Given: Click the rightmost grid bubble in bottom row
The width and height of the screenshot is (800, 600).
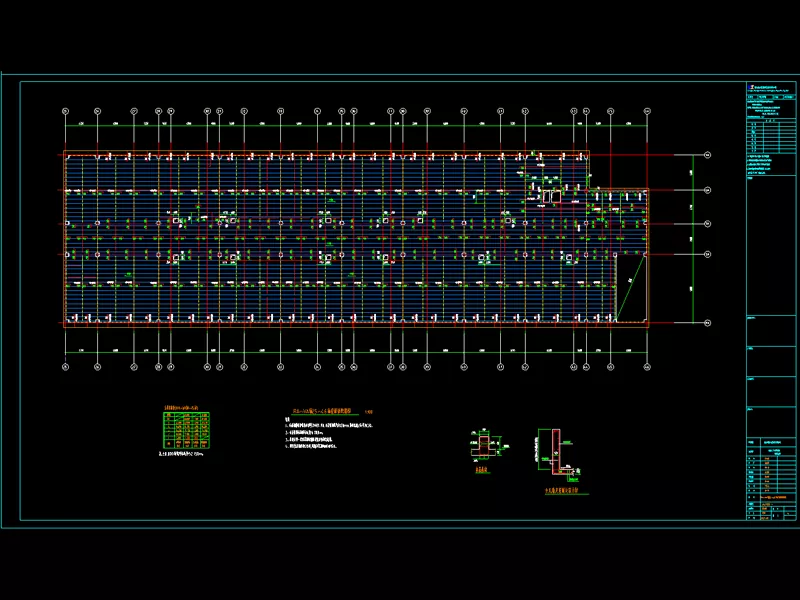Looking at the screenshot, I should 646,367.
